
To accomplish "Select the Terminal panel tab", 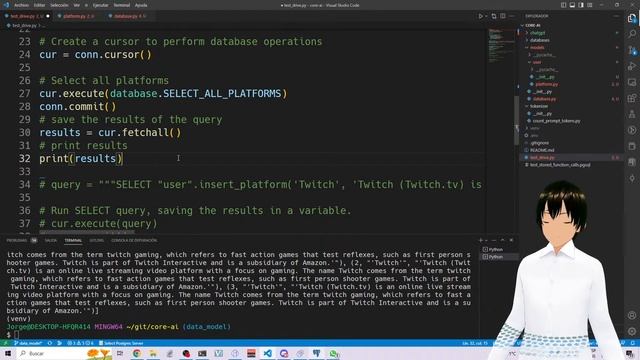I will point(73,240).
